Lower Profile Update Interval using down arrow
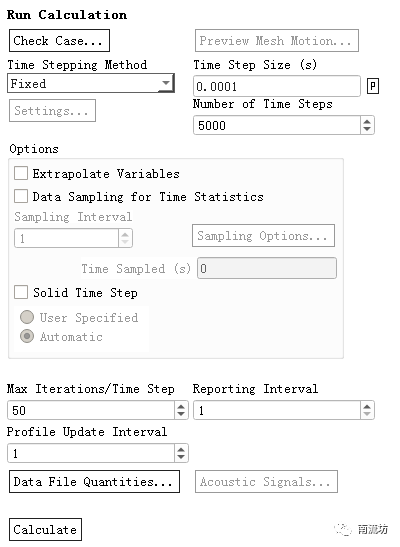Viewport: 400px width, 547px height. click(x=181, y=457)
